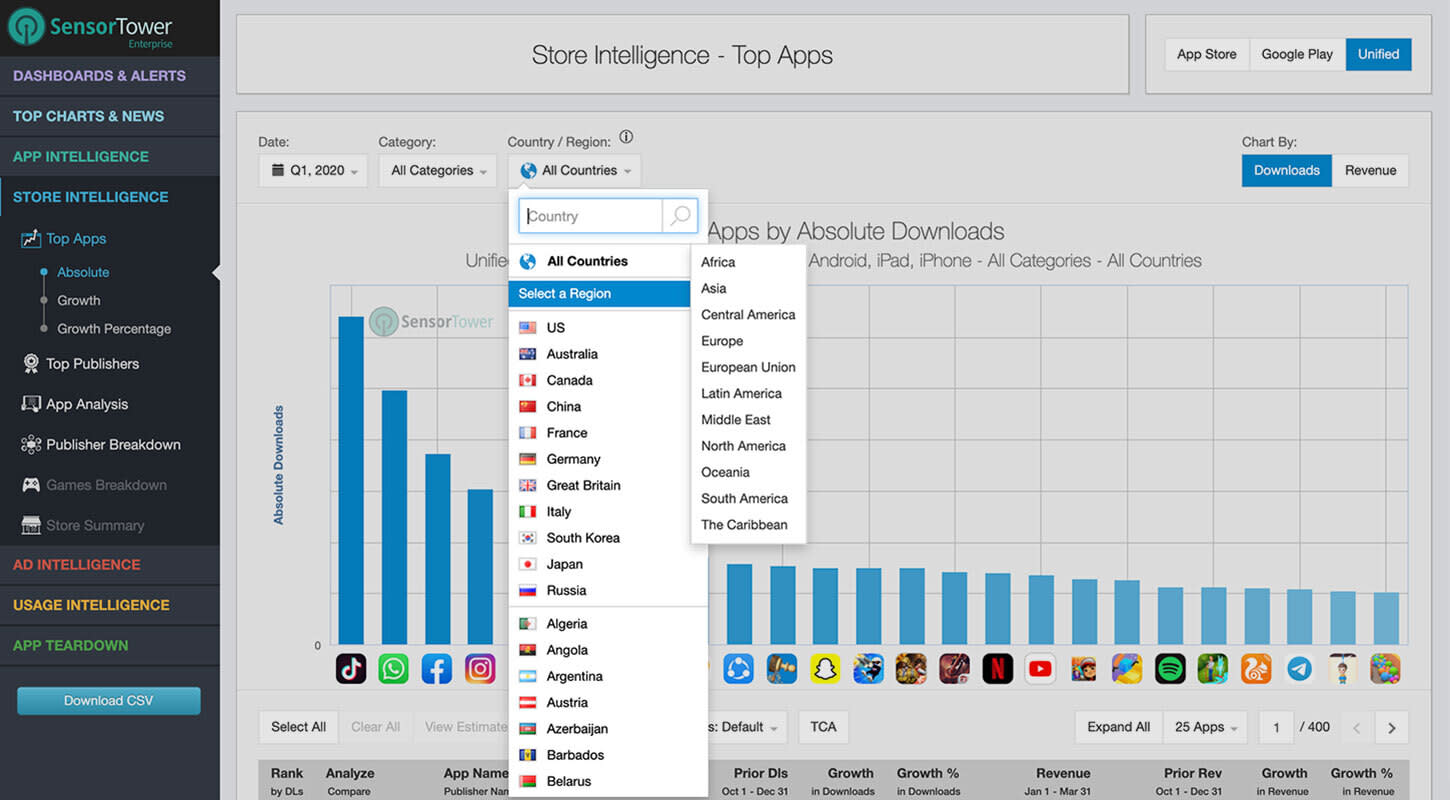This screenshot has width=1450, height=800.
Task: Click the TikTok app icon below the chart
Action: [x=351, y=668]
